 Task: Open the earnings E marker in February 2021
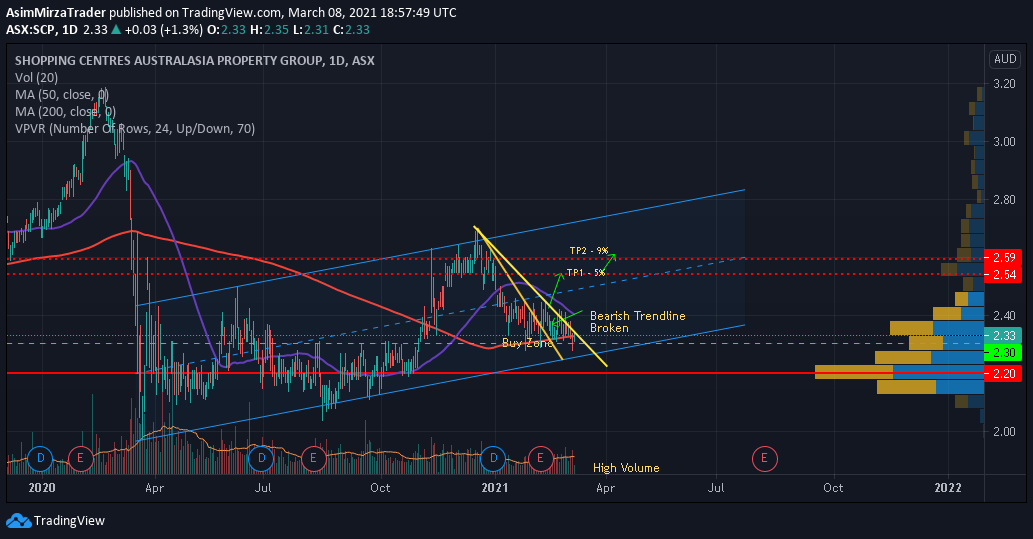[540, 458]
